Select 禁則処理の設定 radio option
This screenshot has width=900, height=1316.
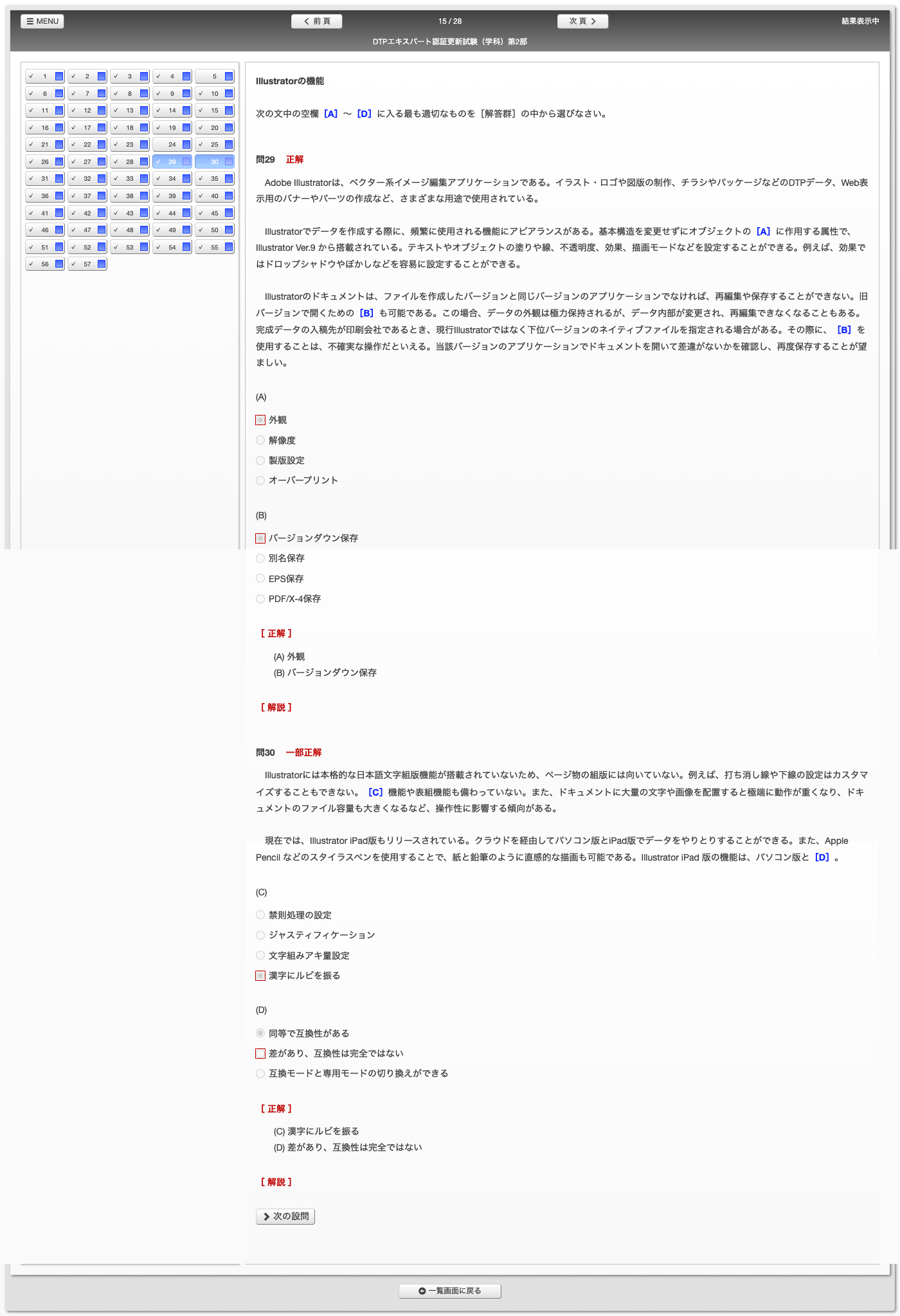click(x=260, y=915)
